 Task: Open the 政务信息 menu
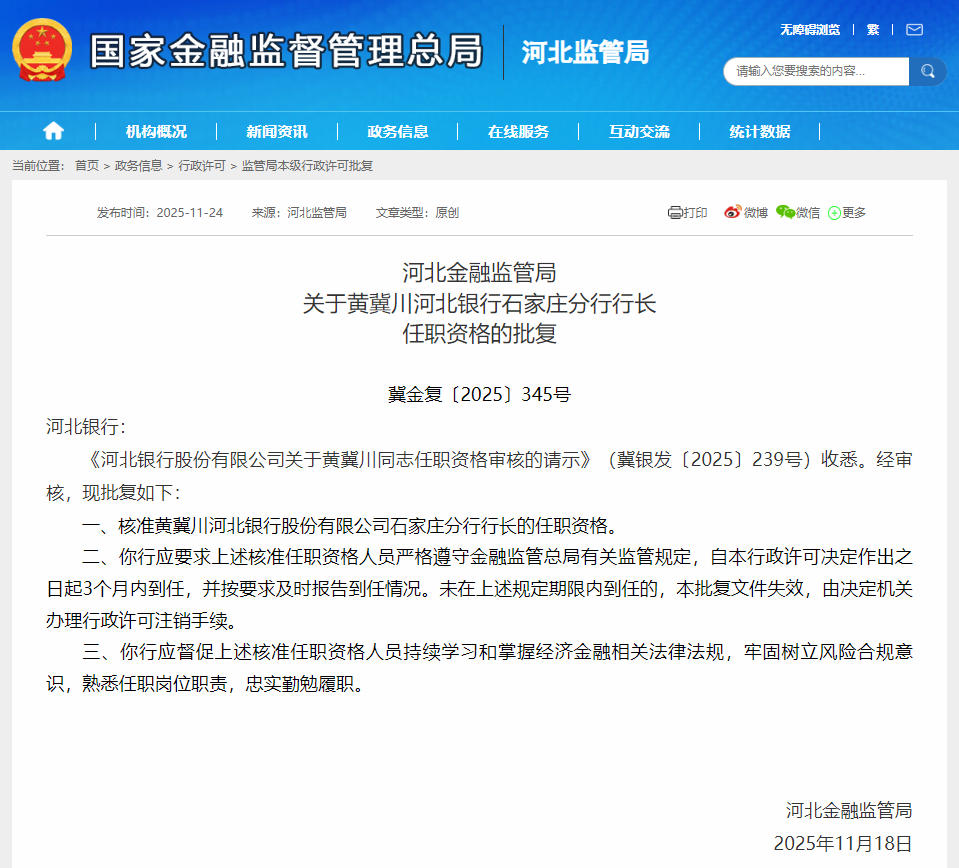pos(398,131)
